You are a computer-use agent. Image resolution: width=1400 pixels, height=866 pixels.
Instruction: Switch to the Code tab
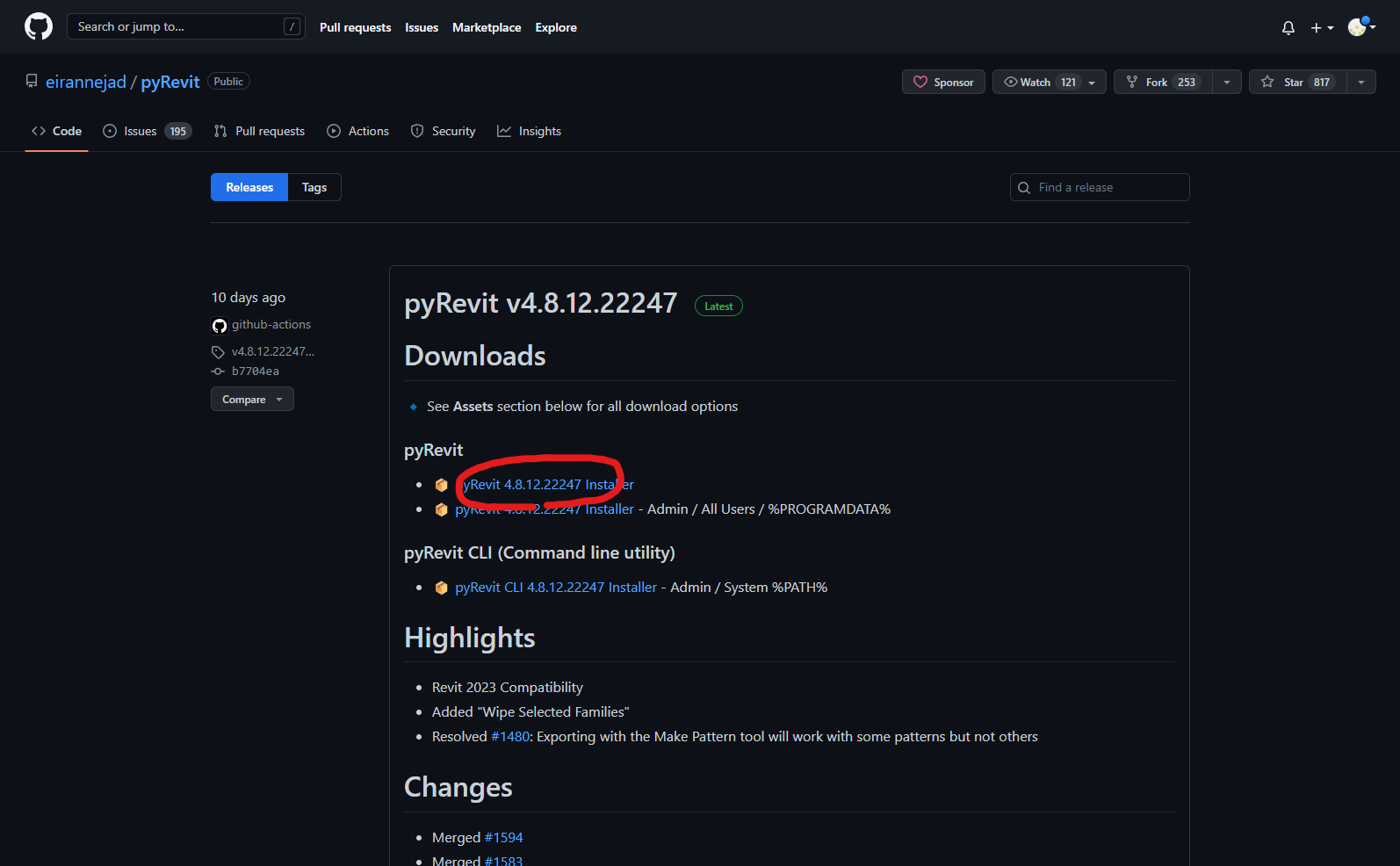(x=56, y=131)
